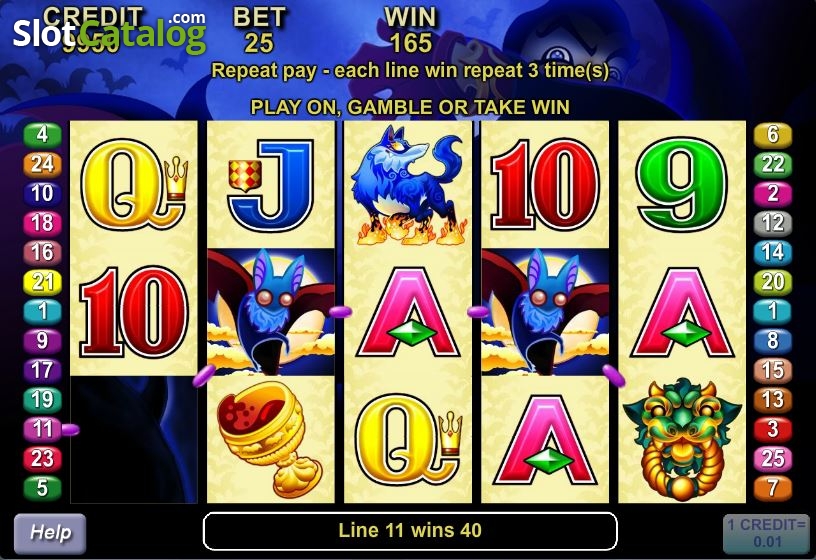Select the blue wolf symbol on reel three
816x560 pixels.
coord(407,185)
